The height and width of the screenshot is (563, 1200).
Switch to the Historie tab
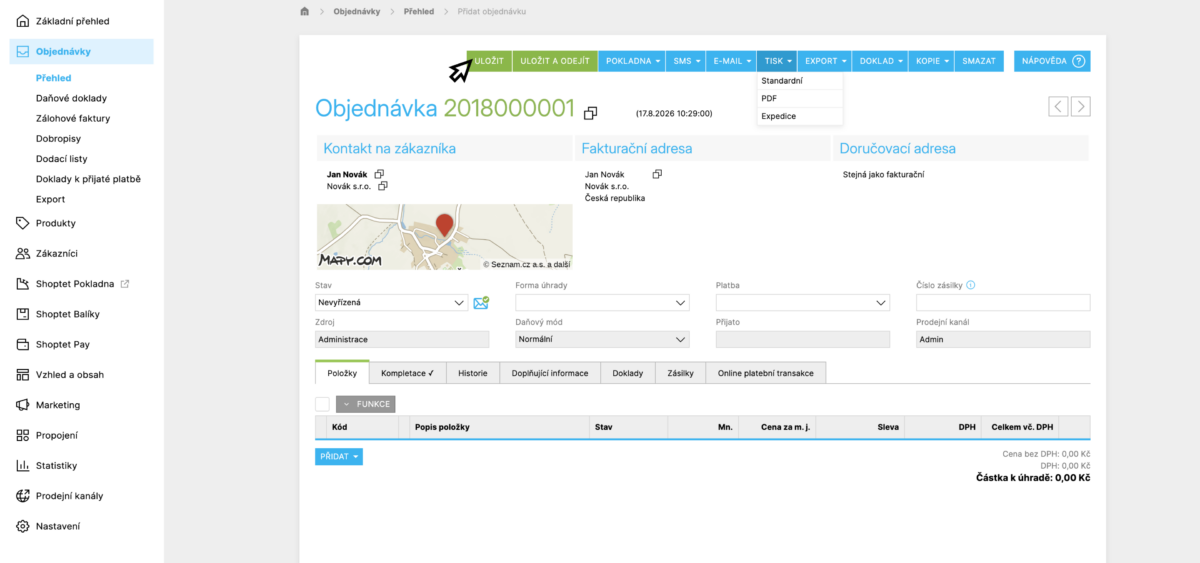tap(473, 373)
